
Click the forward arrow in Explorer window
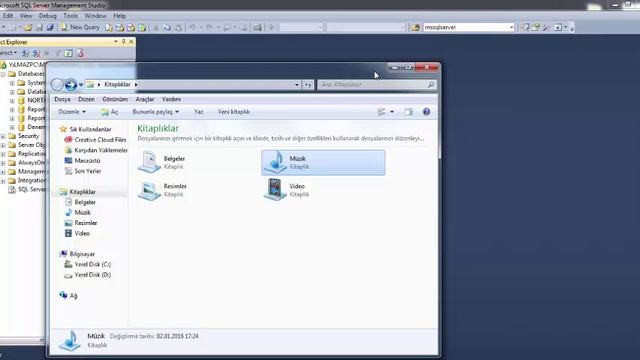[x=71, y=84]
